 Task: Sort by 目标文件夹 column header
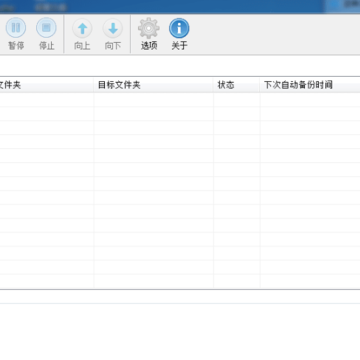coord(153,85)
